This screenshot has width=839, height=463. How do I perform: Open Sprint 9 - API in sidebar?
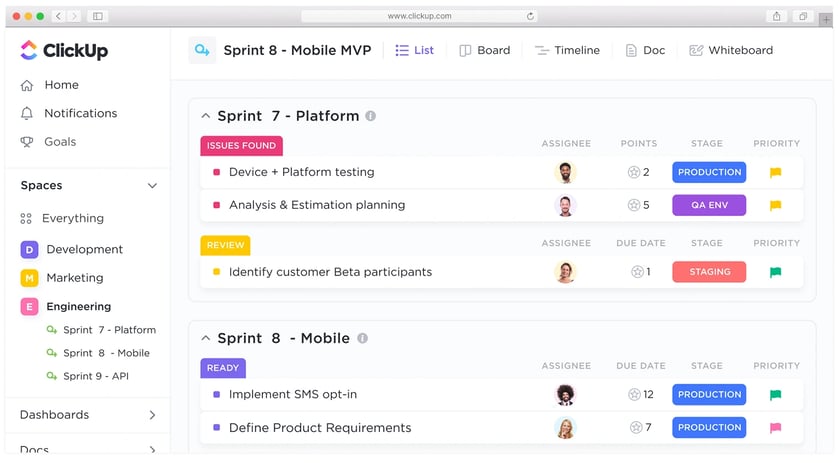(96, 376)
